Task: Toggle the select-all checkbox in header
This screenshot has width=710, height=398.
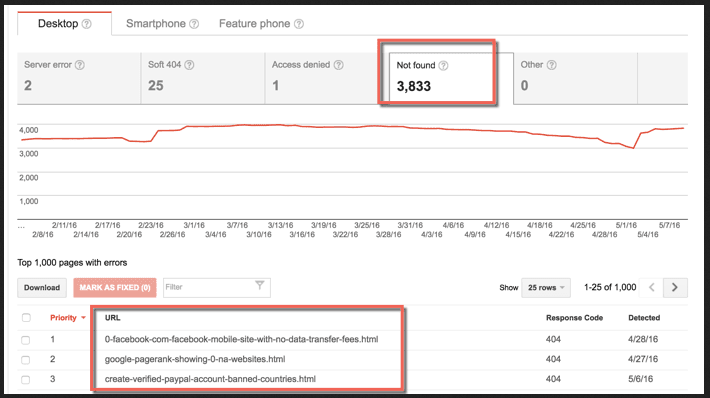Action: (26, 318)
